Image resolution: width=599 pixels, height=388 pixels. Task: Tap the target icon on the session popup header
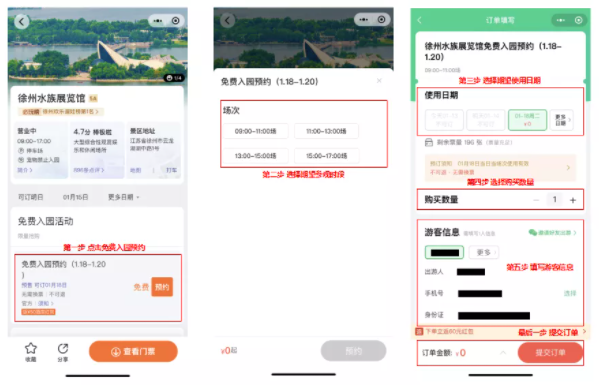pos(381,19)
